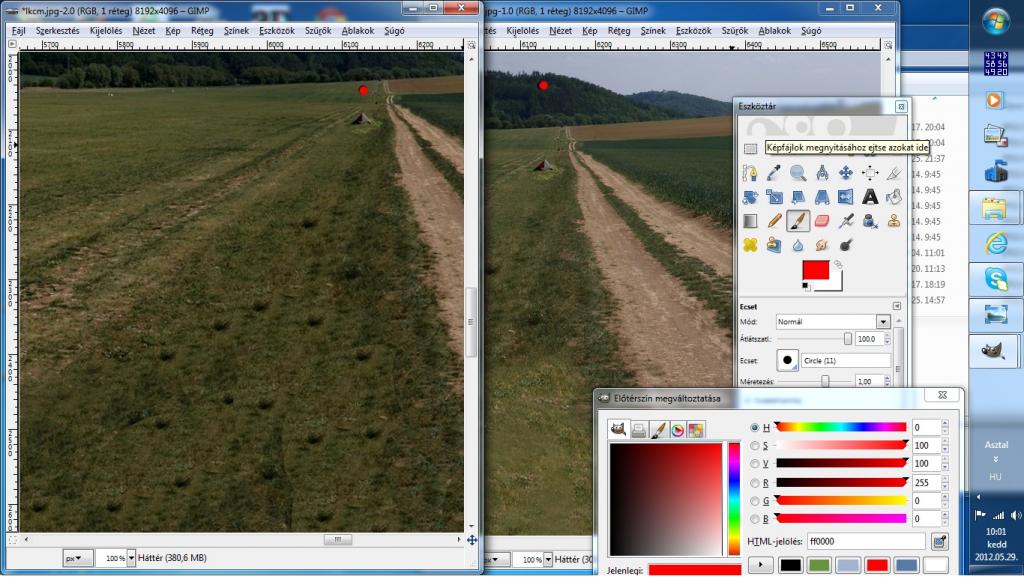Click the green color history swatch

pos(819,566)
